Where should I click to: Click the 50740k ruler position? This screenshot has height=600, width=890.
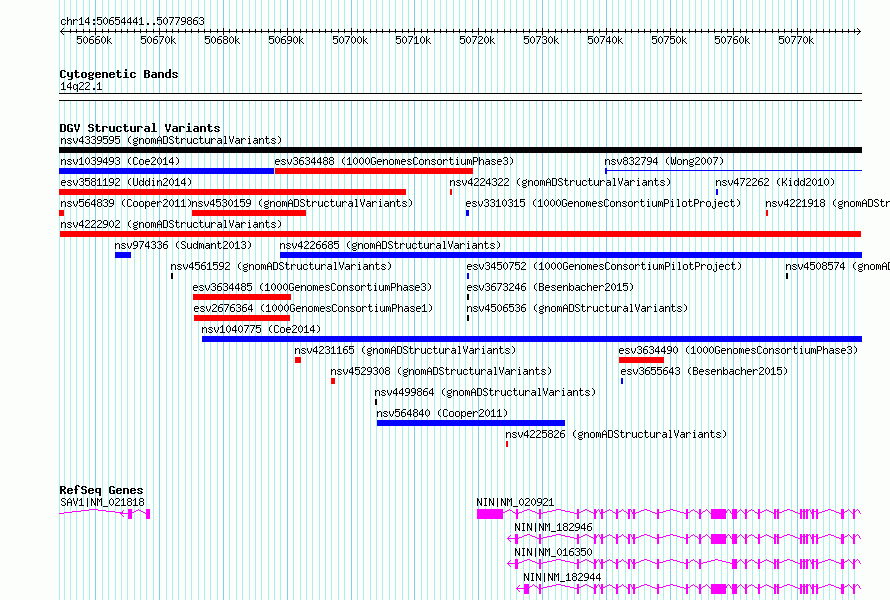605,40
